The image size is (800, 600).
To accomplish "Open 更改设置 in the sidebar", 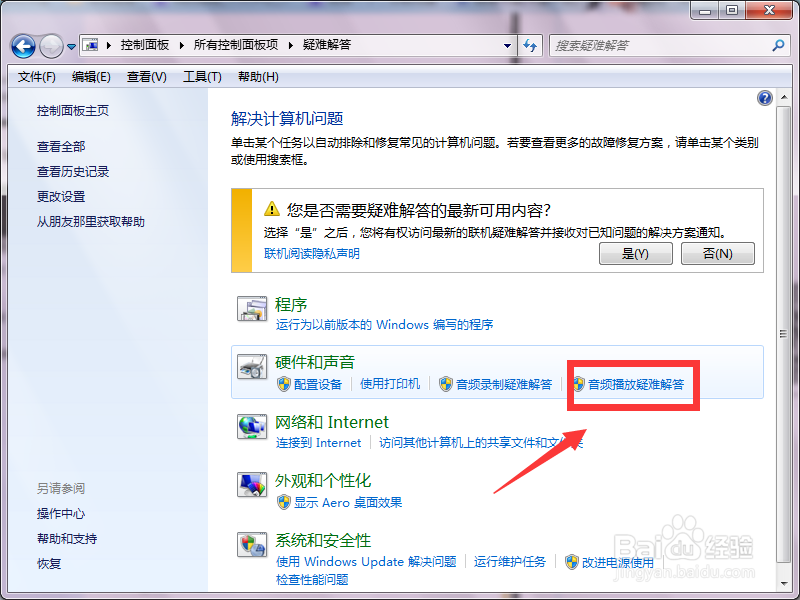I will point(61,197).
